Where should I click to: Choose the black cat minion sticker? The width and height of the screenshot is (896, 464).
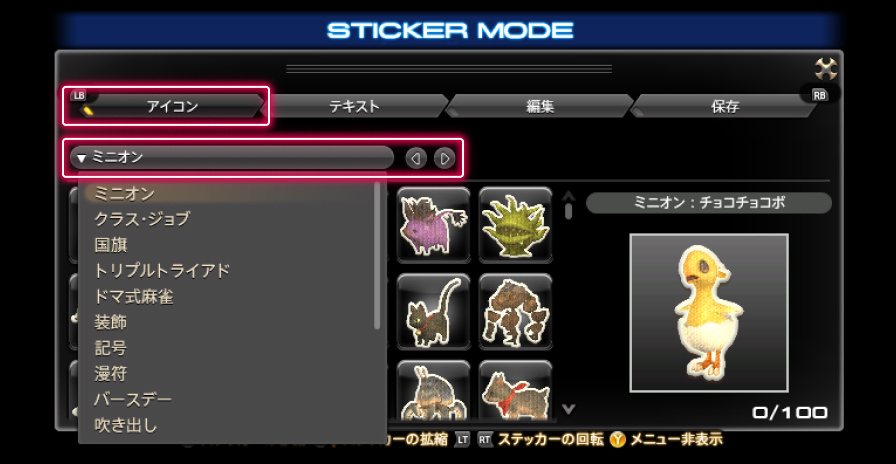(x=434, y=311)
